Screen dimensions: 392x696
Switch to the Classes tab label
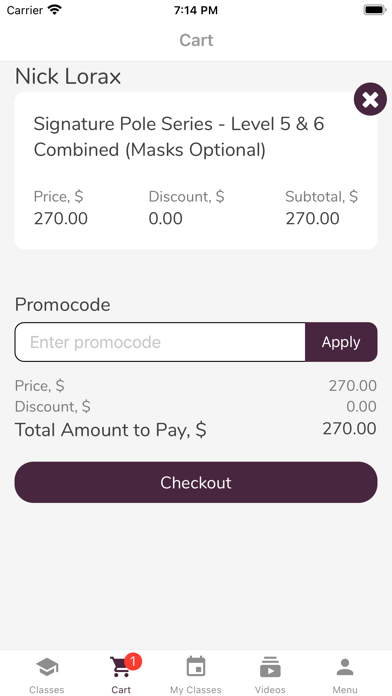[x=47, y=690]
